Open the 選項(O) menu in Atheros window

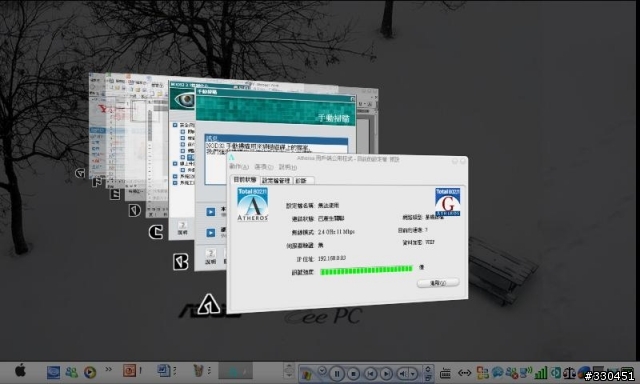264,167
